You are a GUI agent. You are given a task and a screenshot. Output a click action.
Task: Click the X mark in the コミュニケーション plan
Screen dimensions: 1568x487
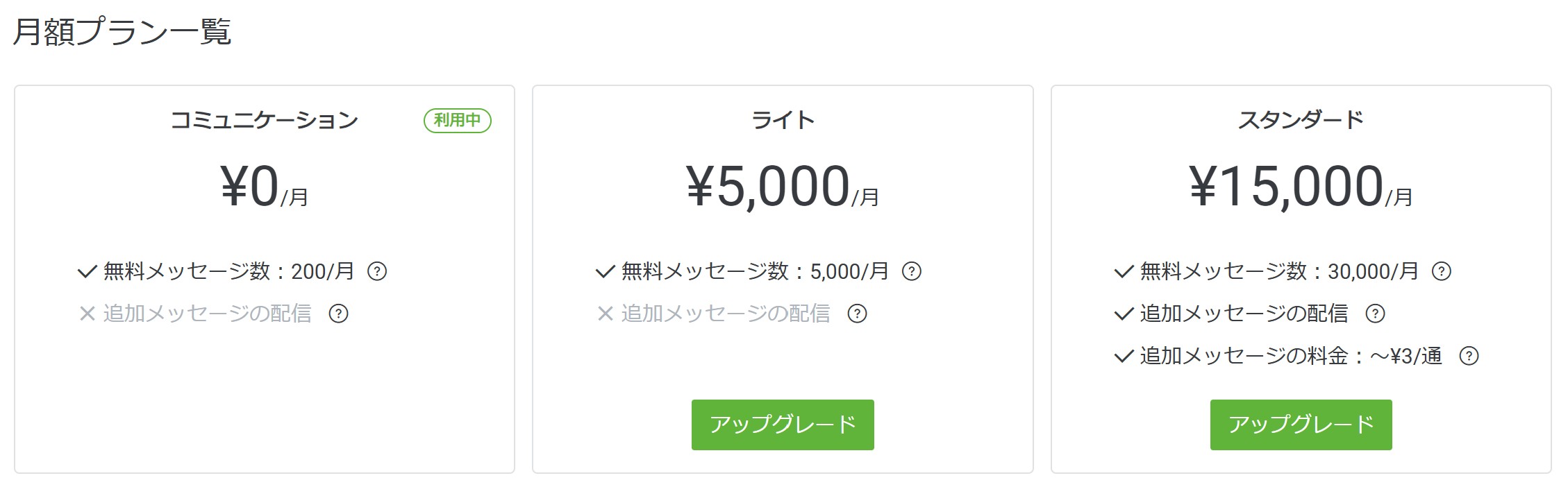(x=87, y=314)
